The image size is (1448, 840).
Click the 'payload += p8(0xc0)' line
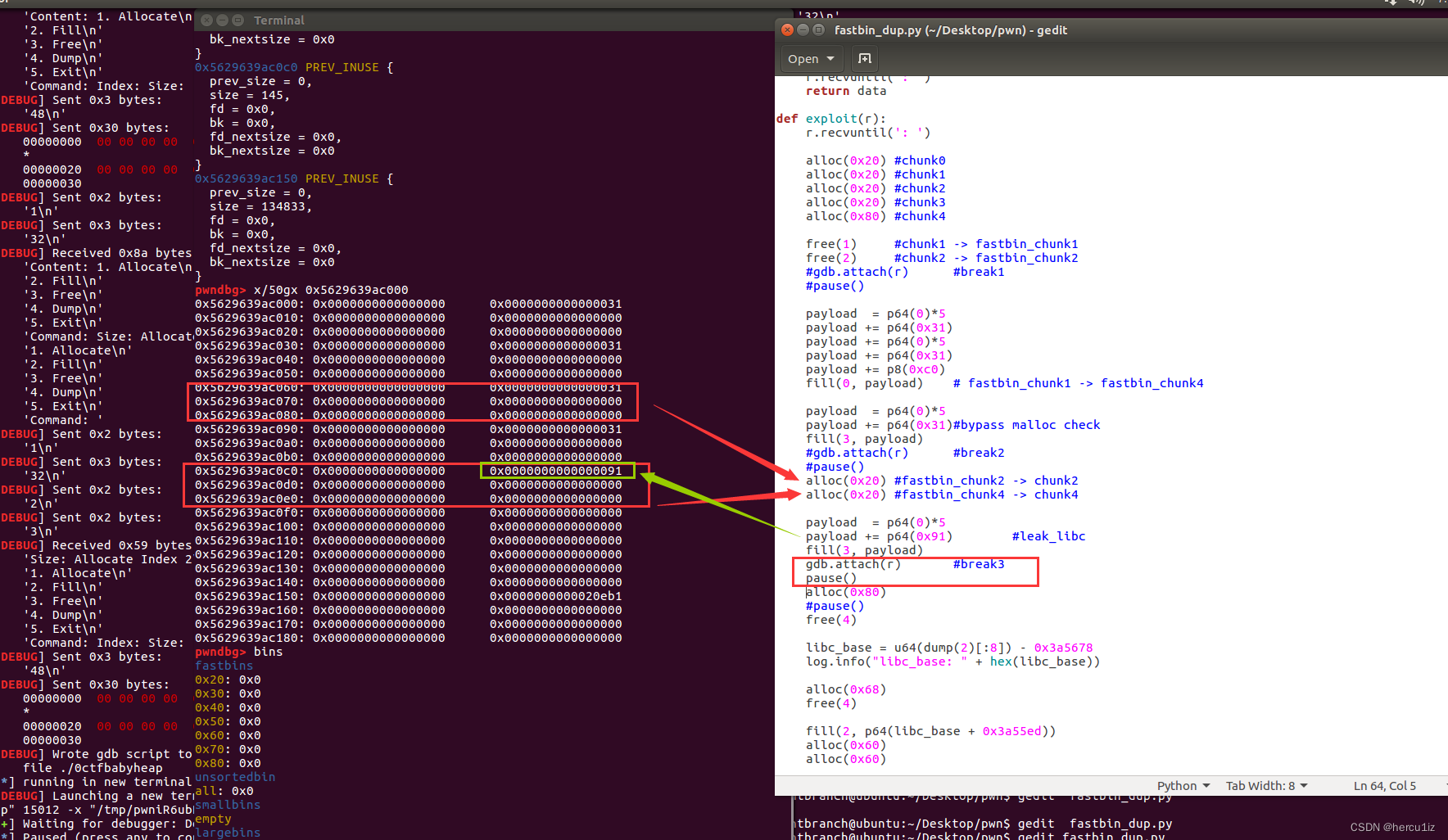(x=876, y=369)
